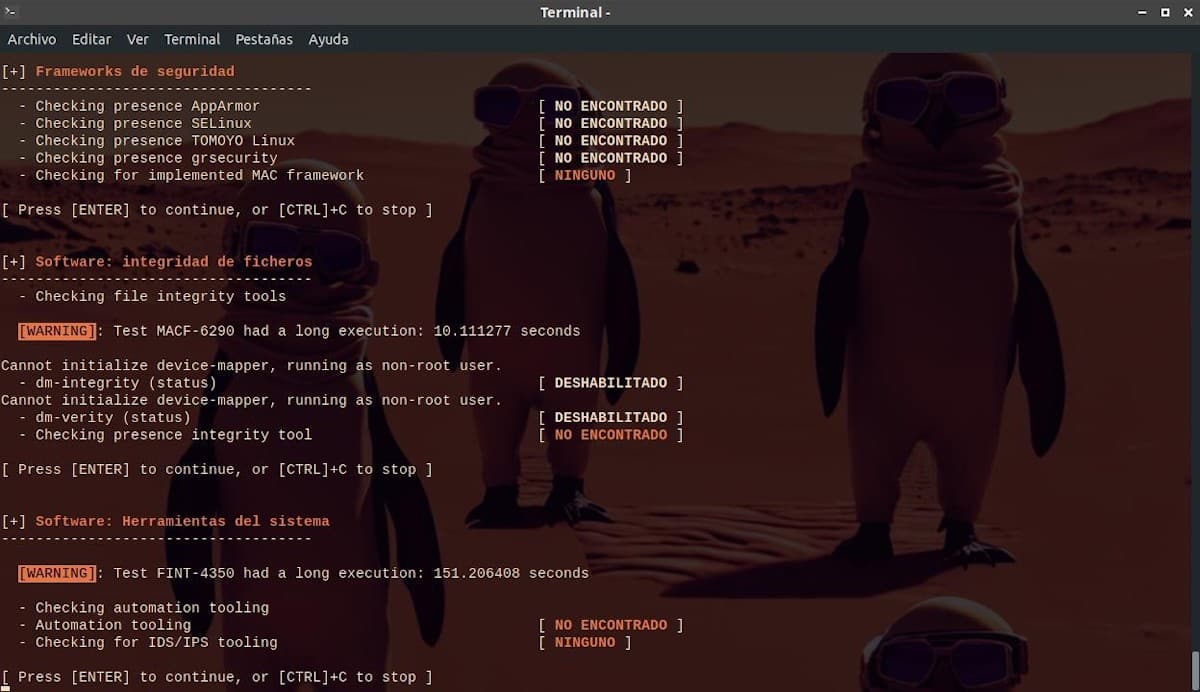
Task: Minimize the Terminal window
Action: click(x=1143, y=12)
